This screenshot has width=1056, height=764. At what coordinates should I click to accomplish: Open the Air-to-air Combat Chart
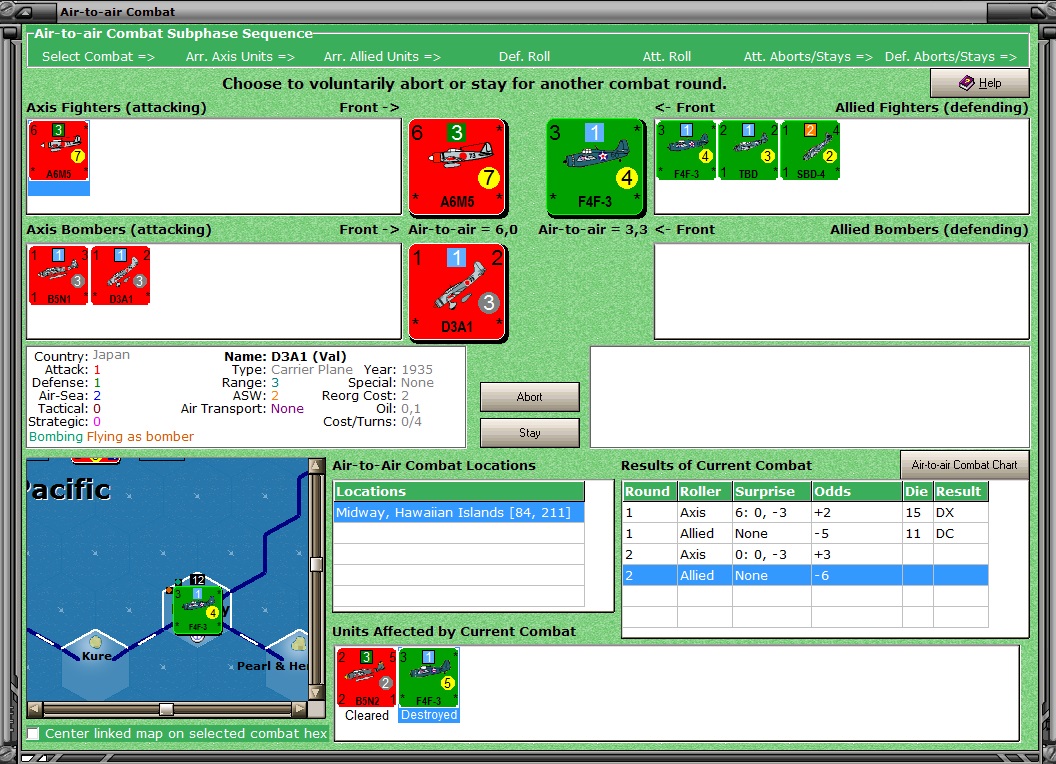click(964, 465)
